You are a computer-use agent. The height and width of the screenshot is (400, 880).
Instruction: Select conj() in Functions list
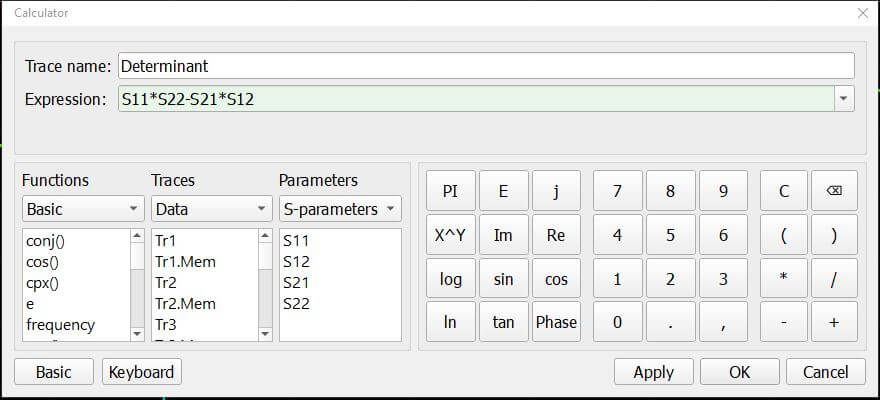[45, 241]
